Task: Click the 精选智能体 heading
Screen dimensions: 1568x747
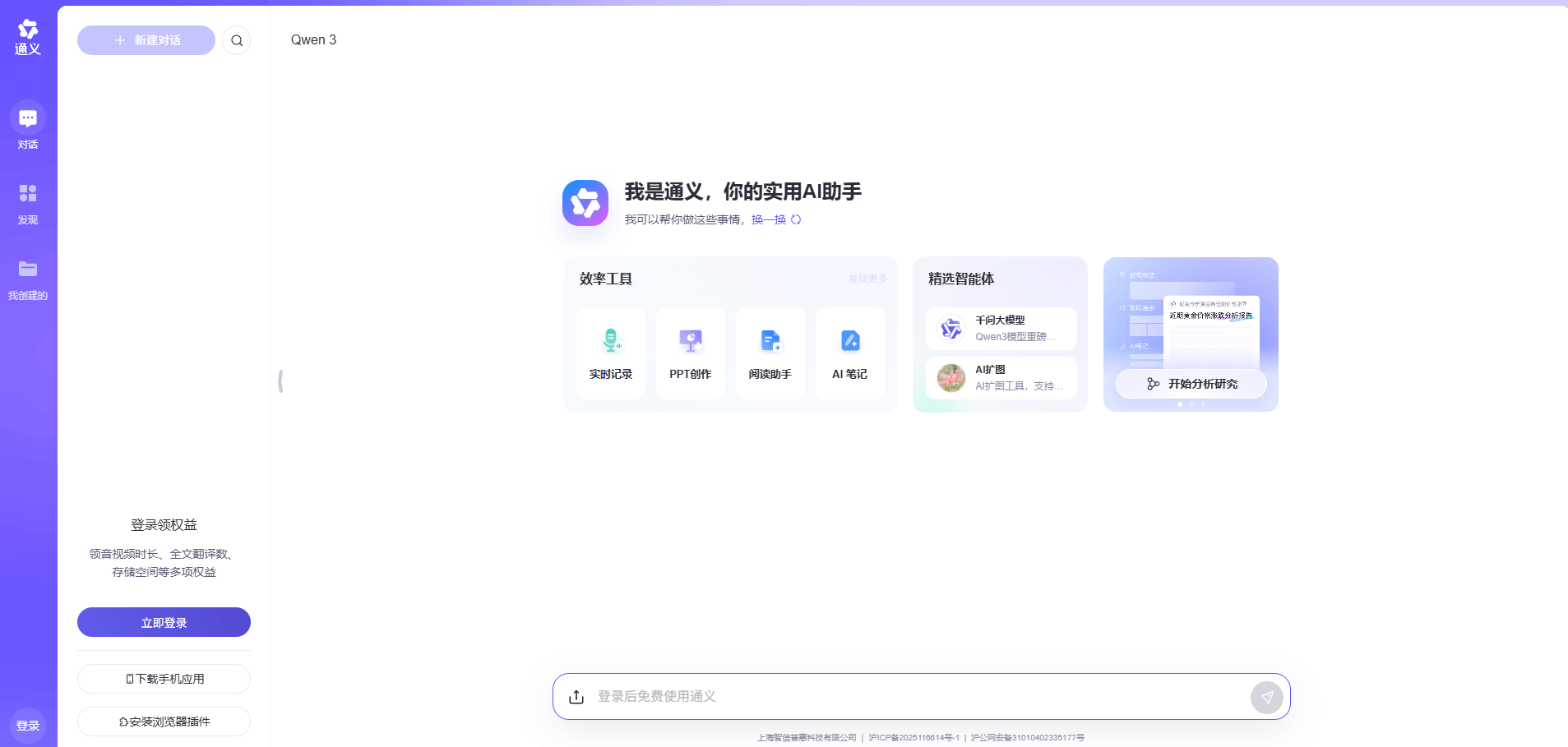Action: click(961, 279)
